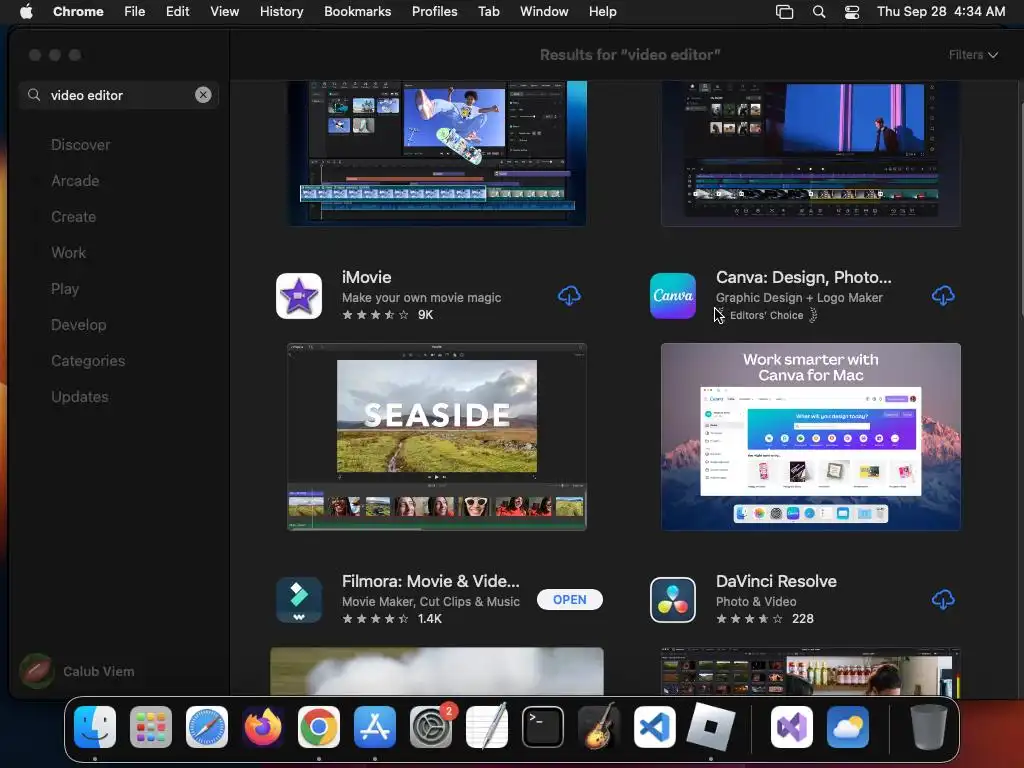Download iMovie with the cloud icon

pyautogui.click(x=569, y=296)
